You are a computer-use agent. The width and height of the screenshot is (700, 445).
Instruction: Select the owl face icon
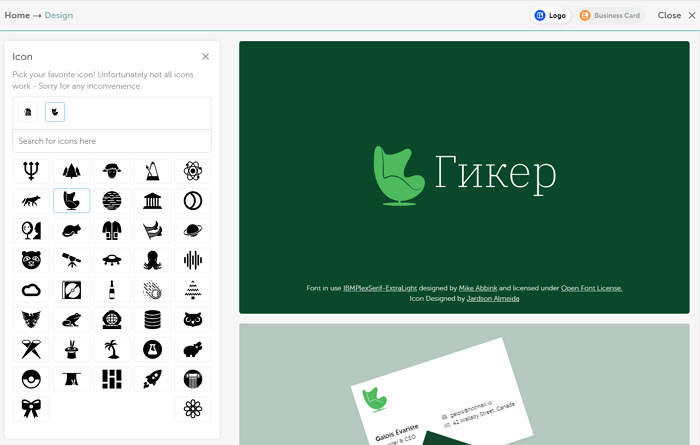point(193,320)
